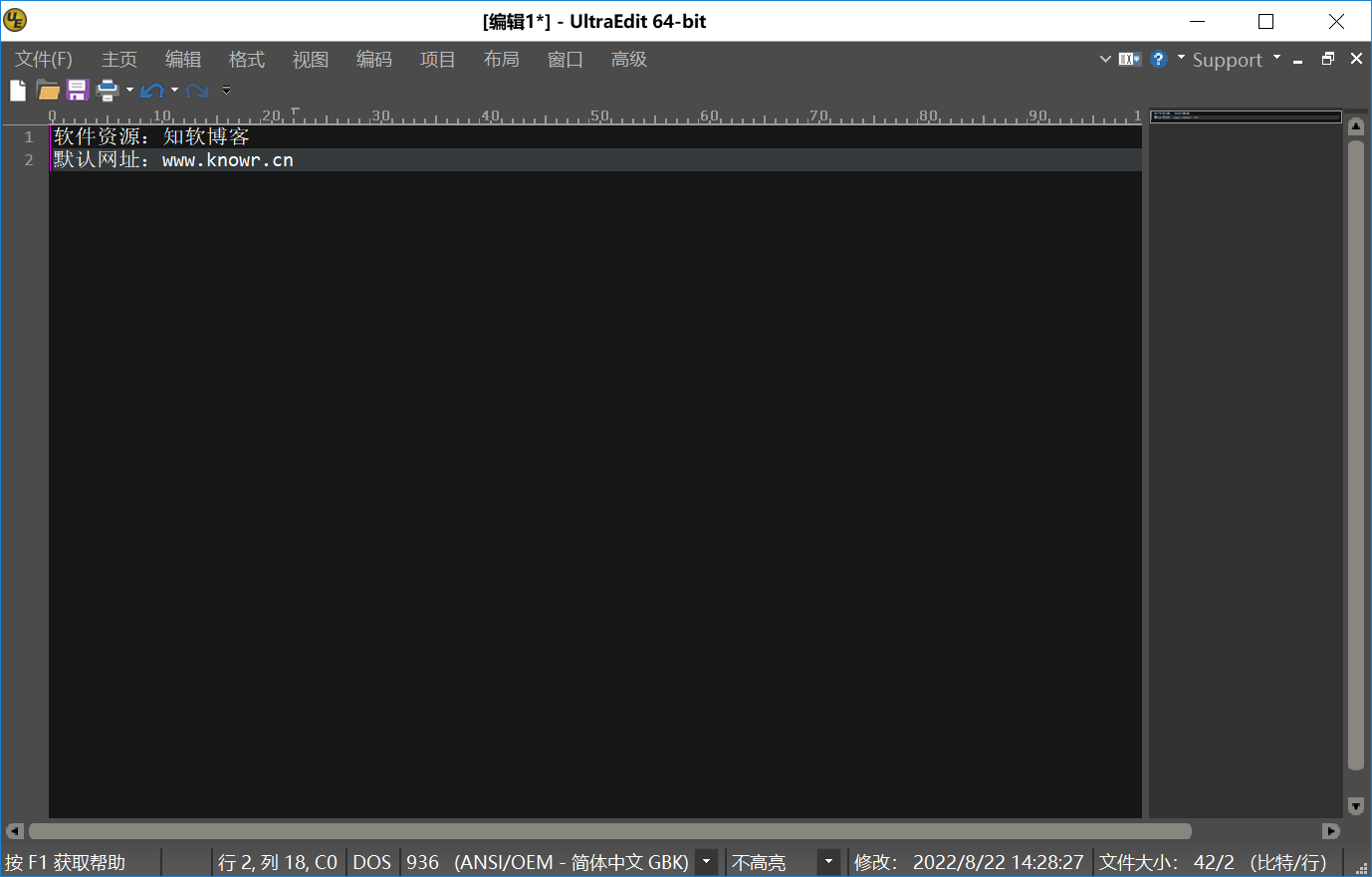1372x877 pixels.
Task: Click the vertical scrollbar thumb
Action: click(x=1356, y=456)
